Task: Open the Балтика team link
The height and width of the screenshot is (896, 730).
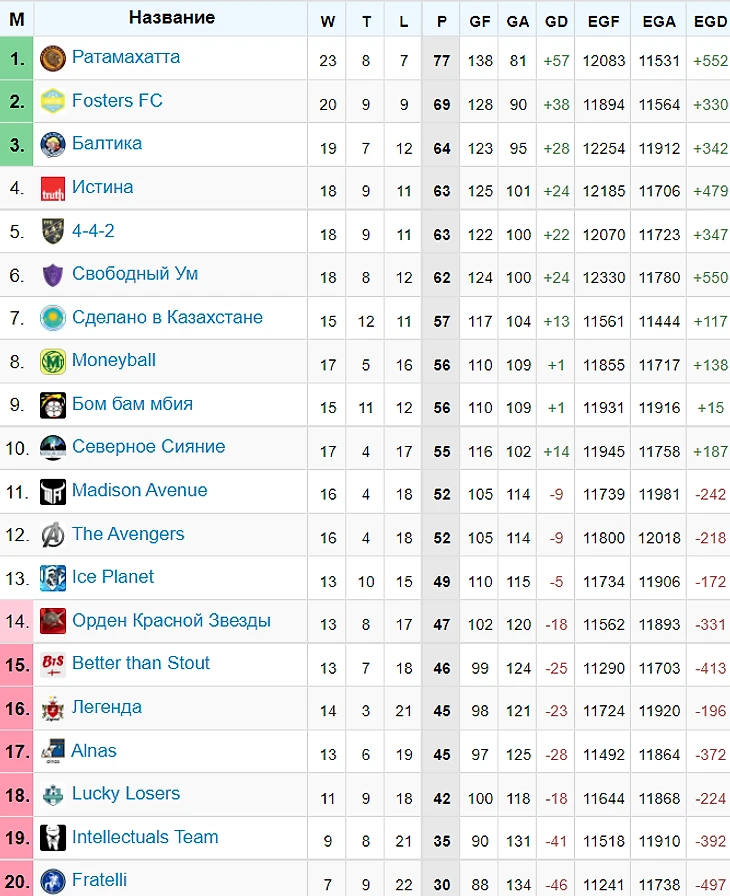Action: [x=107, y=143]
